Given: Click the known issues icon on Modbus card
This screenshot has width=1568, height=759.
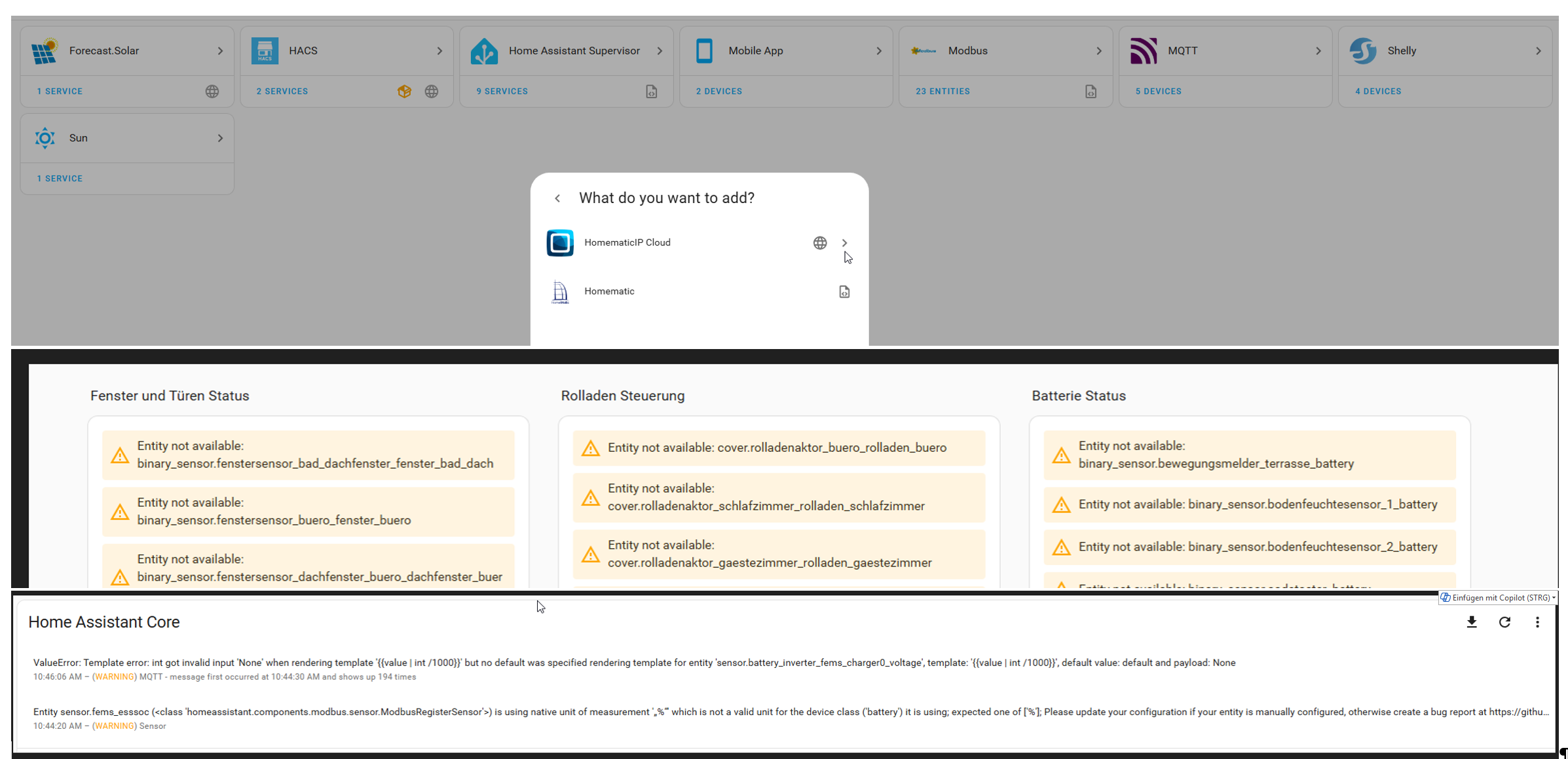Looking at the screenshot, I should pyautogui.click(x=1091, y=92).
